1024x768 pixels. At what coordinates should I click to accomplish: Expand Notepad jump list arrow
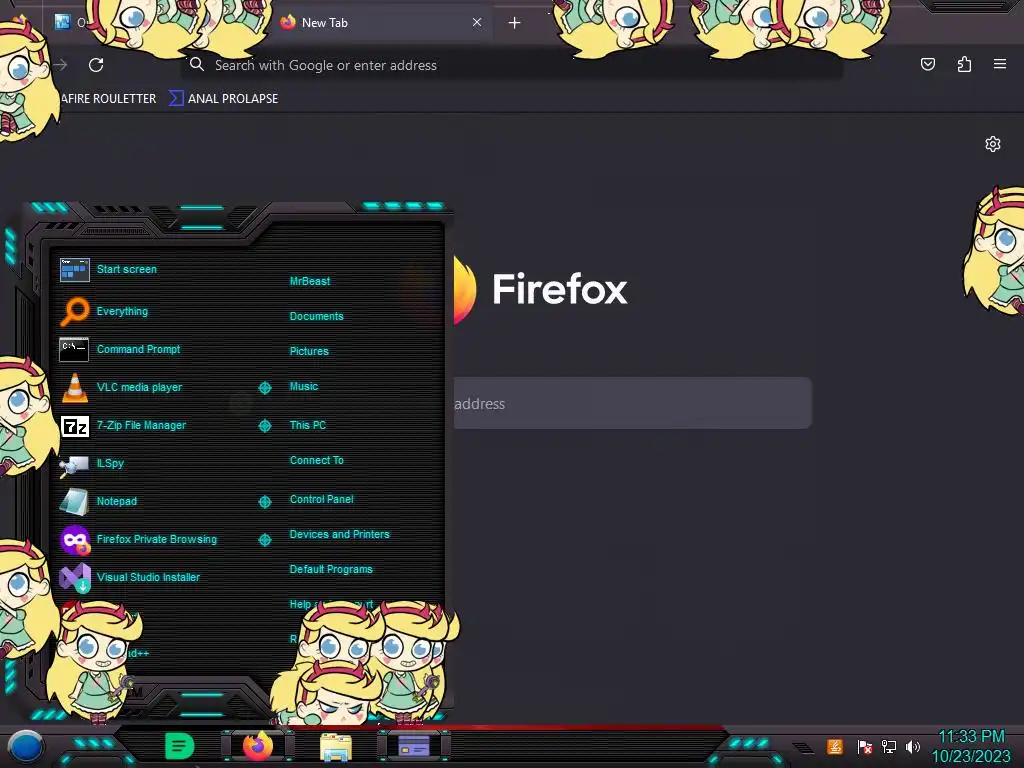(x=264, y=502)
